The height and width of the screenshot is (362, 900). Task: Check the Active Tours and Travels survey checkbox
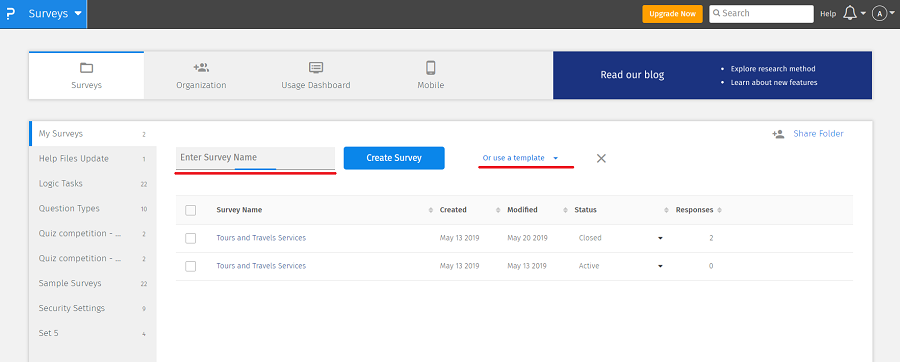coord(191,266)
